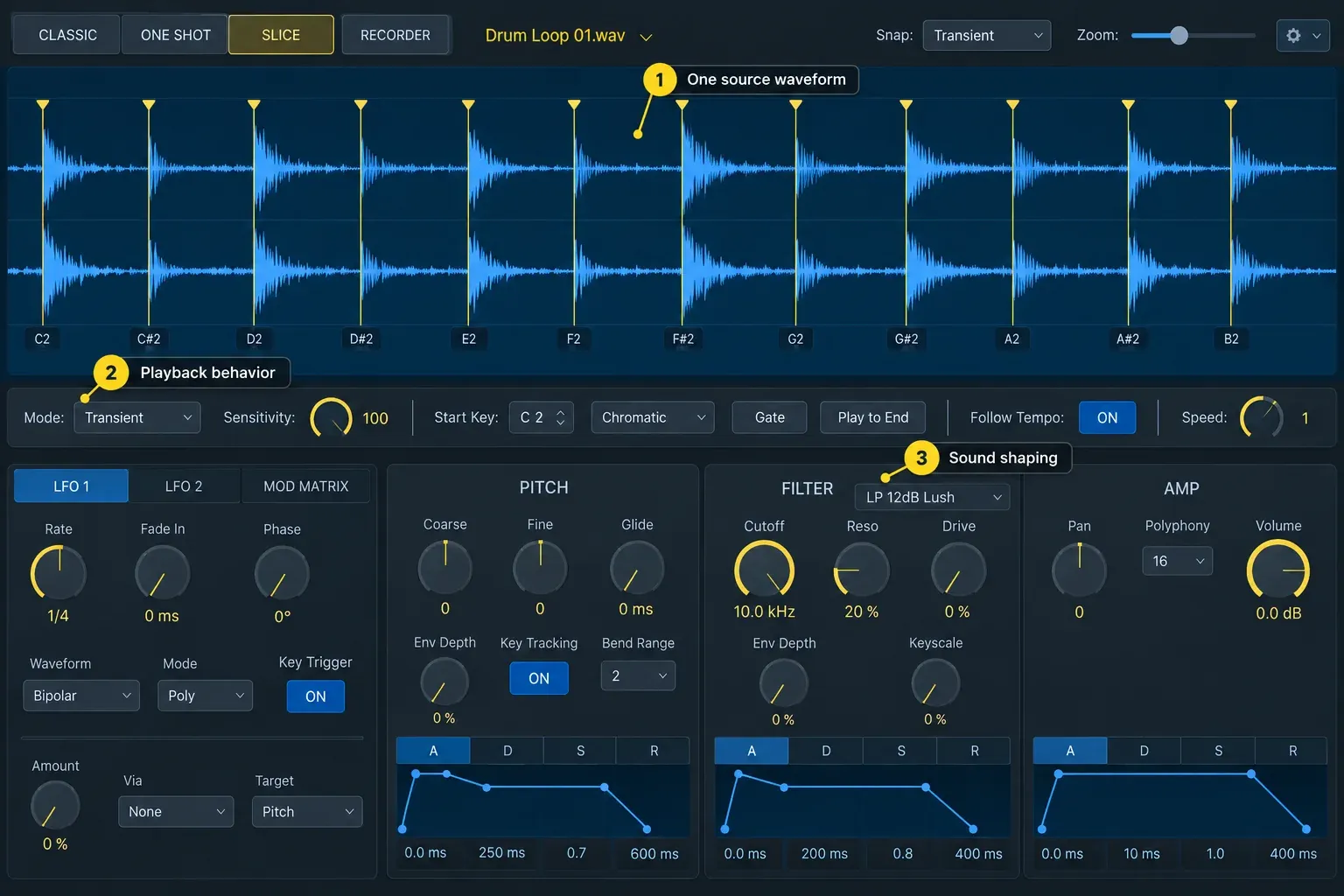Viewport: 1344px width, 896px height.
Task: Select the slice marker above C2
Action: click(43, 105)
